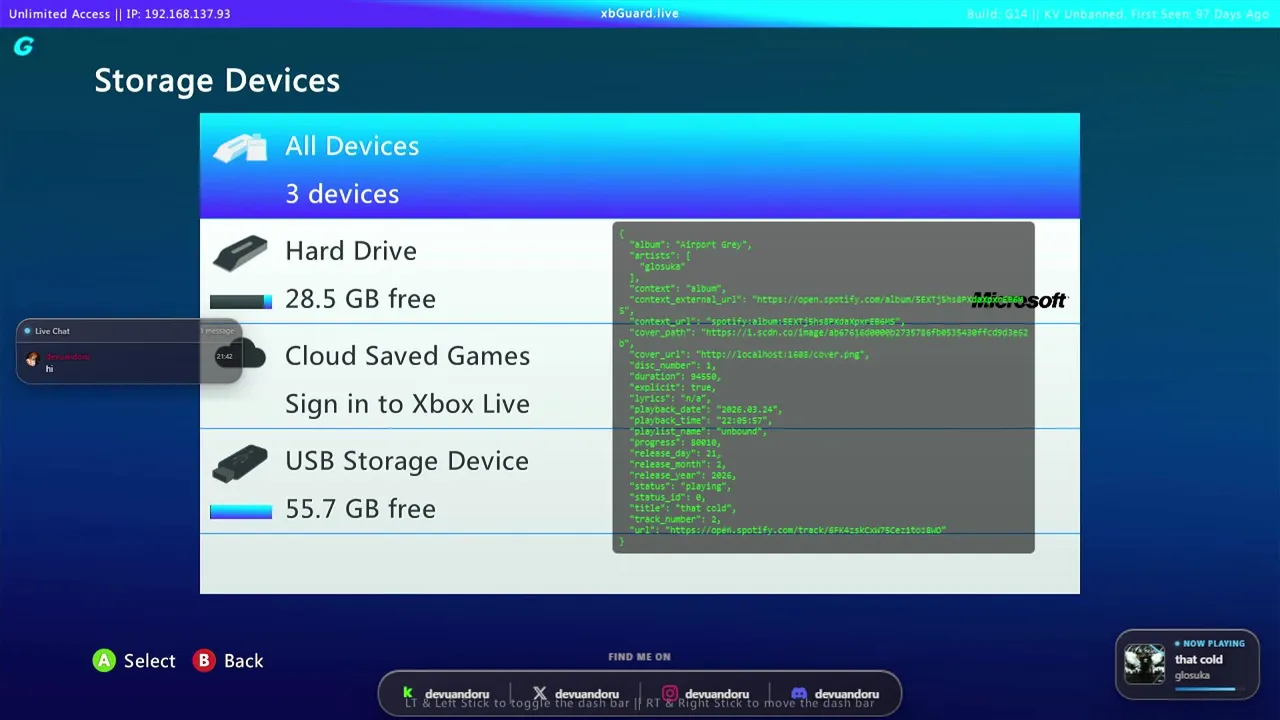Click the JSON 'title: that cold' line
This screenshot has height=720, width=1280.
coord(682,508)
